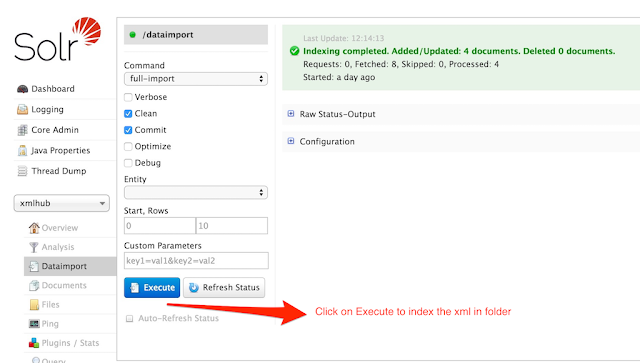The width and height of the screenshot is (640, 363).
Task: Open Java Properties page
Action: (60, 151)
